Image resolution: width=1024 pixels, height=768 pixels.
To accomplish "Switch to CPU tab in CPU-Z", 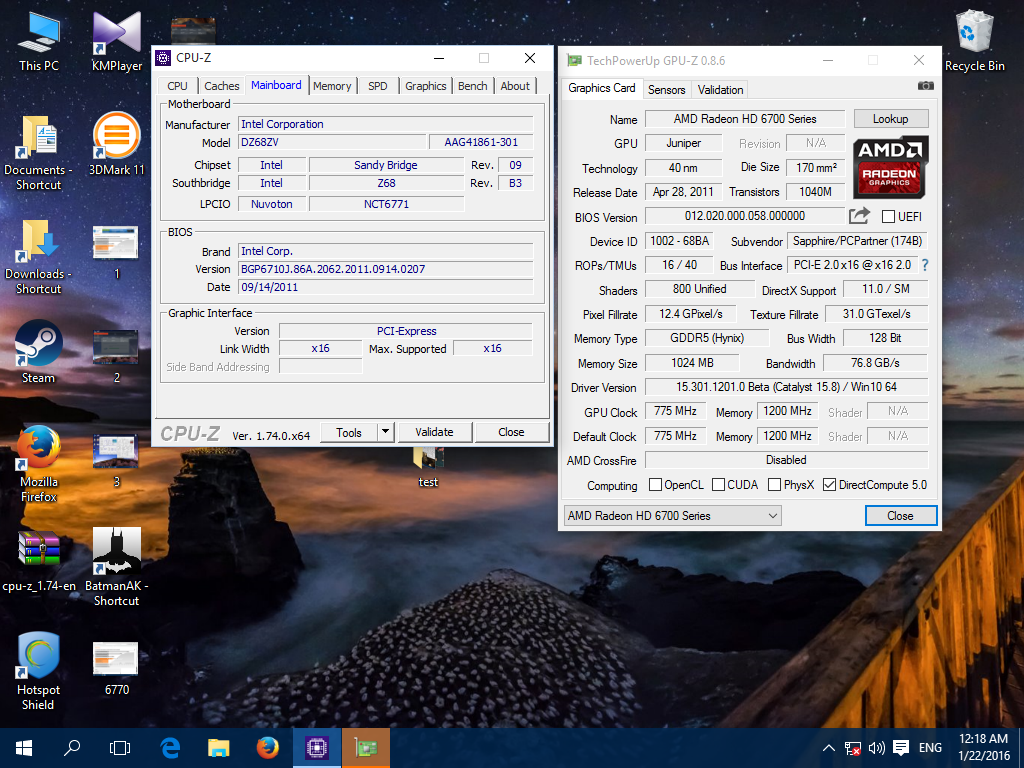I will click(177, 86).
